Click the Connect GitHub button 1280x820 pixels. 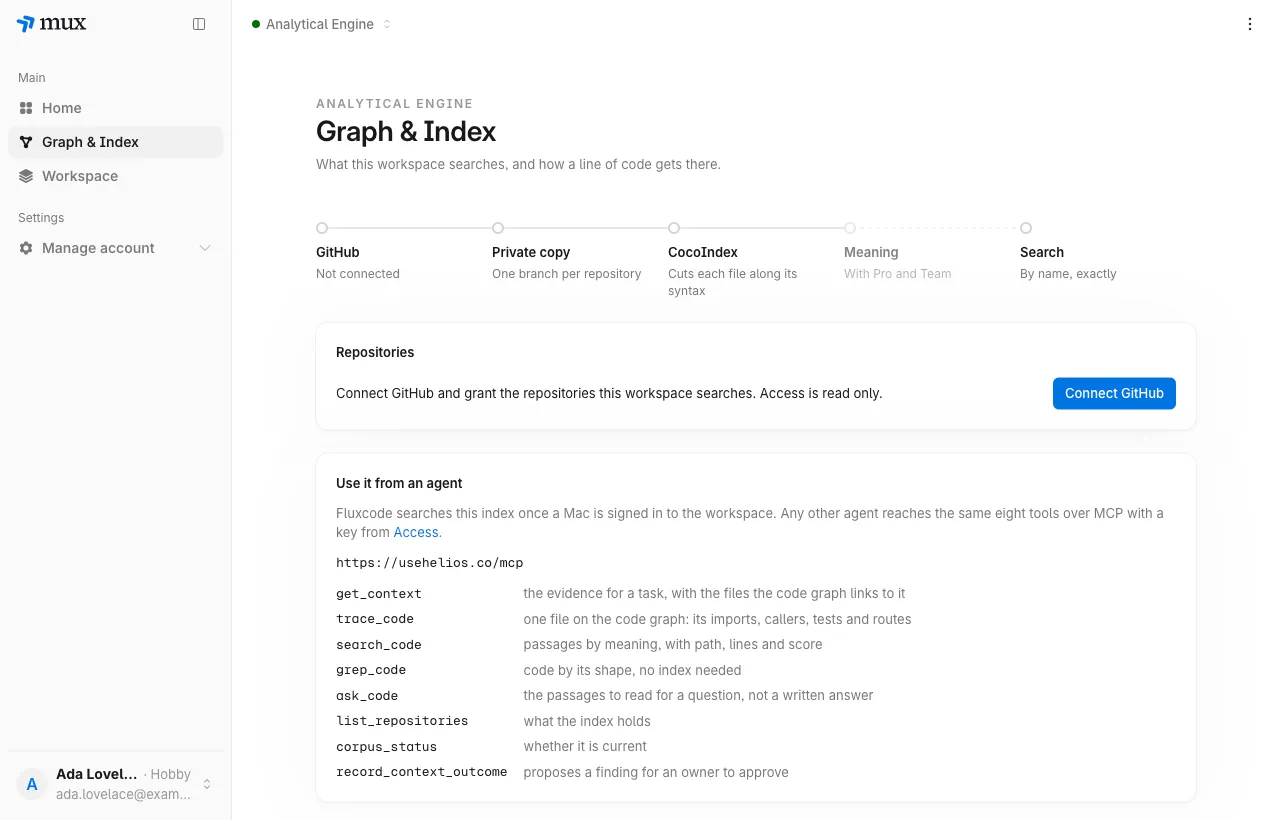pyautogui.click(x=1114, y=393)
